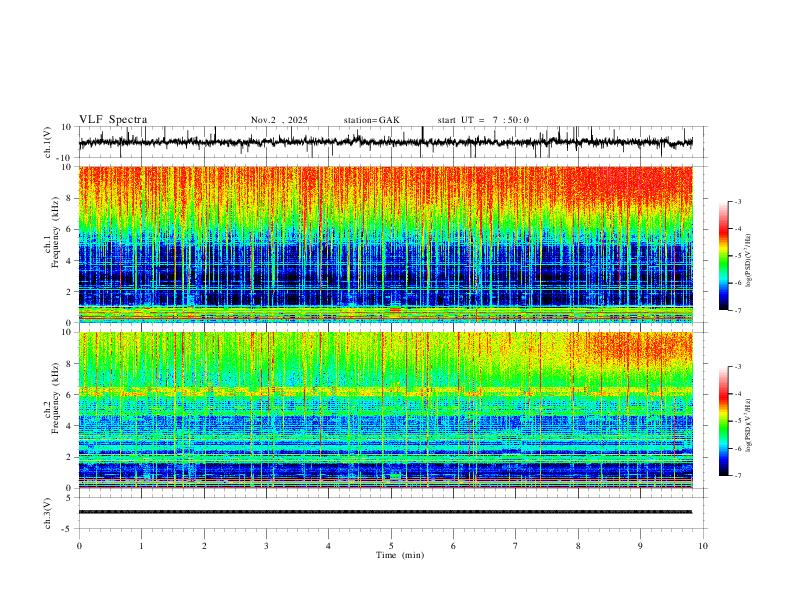The width and height of the screenshot is (792, 612).
Task: Click the ch.3 flat black trace
Action: pos(385,512)
